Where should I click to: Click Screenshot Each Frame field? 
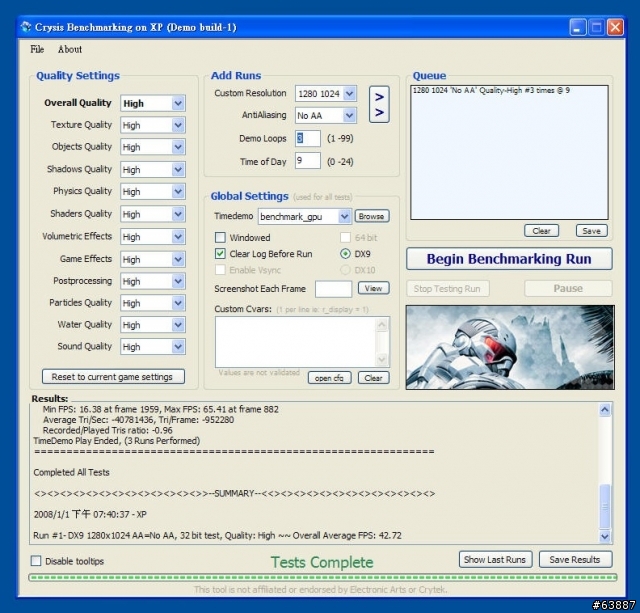(333, 289)
